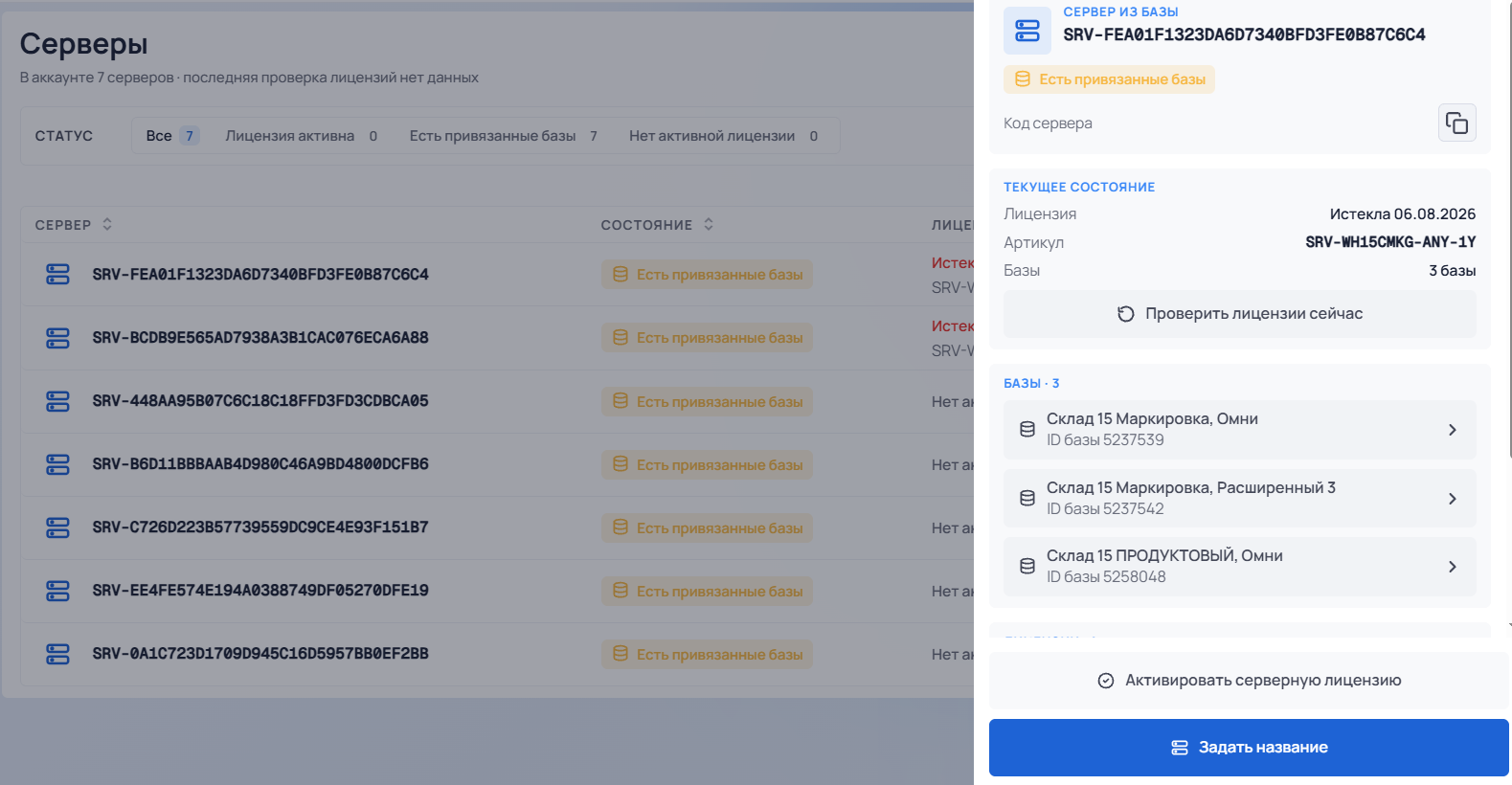The image size is (1512, 785).
Task: Select the Все status filter tab
Action: [x=172, y=136]
